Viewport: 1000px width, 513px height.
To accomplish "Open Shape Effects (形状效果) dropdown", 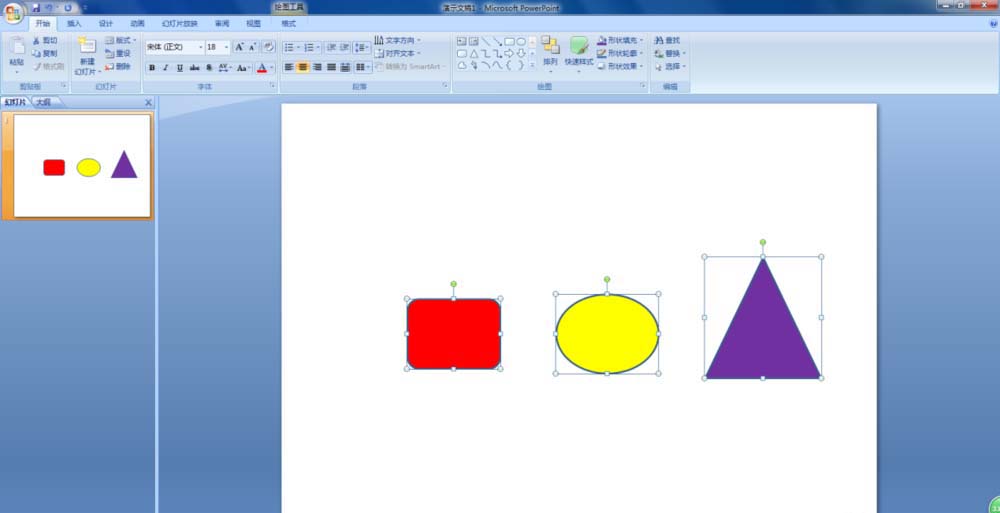I will click(620, 66).
